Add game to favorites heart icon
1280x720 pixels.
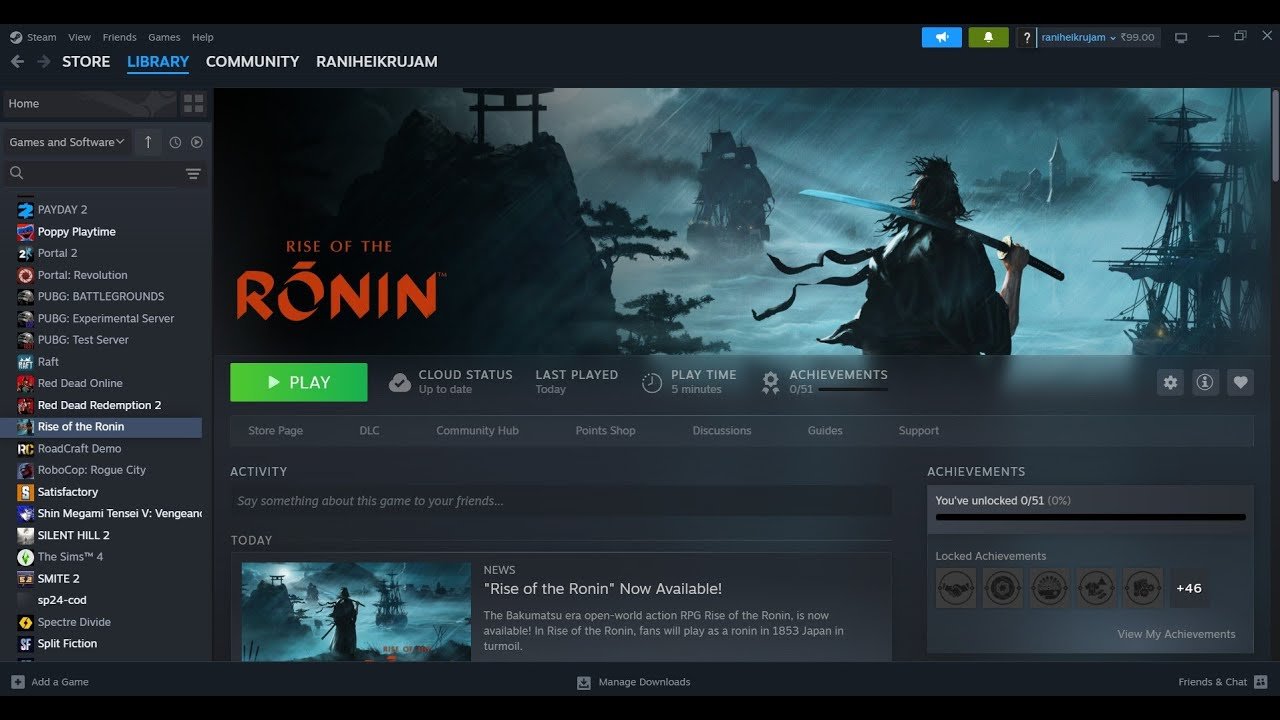pyautogui.click(x=1240, y=382)
